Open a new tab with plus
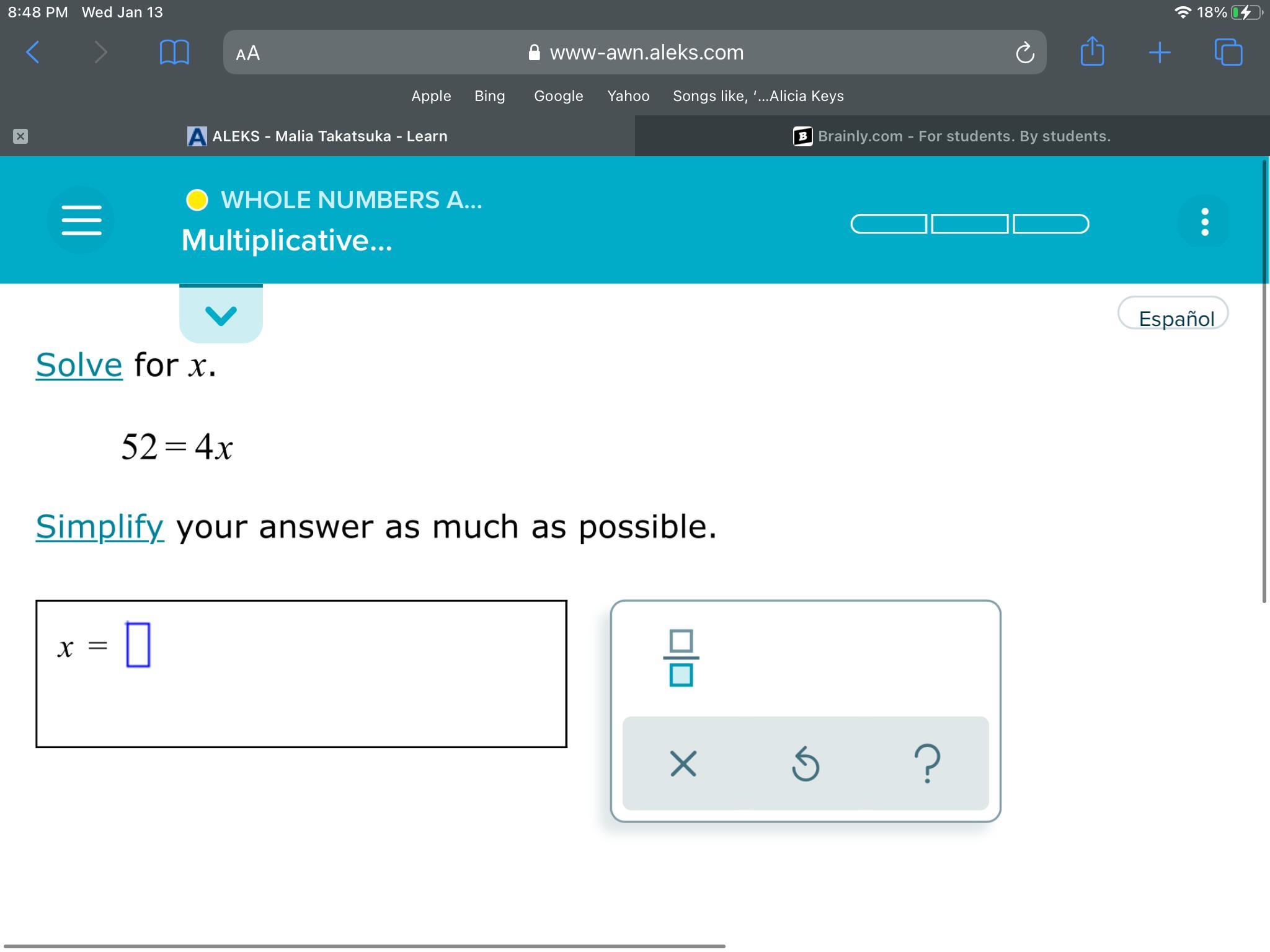Screen dimensions: 1270x952 click(x=1159, y=53)
